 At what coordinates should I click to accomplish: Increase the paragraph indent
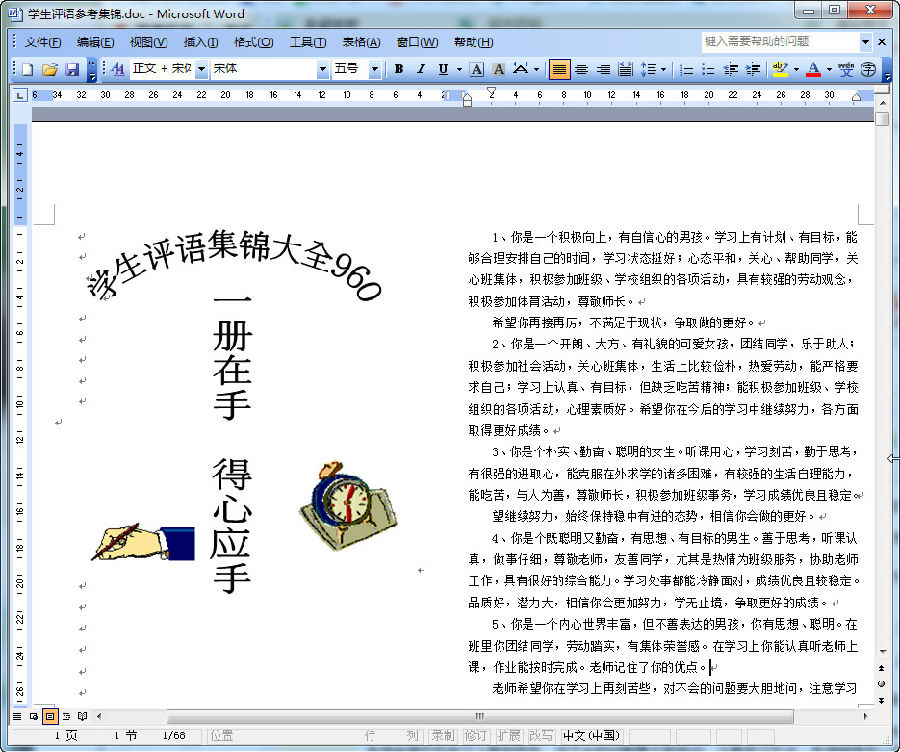pyautogui.click(x=753, y=70)
